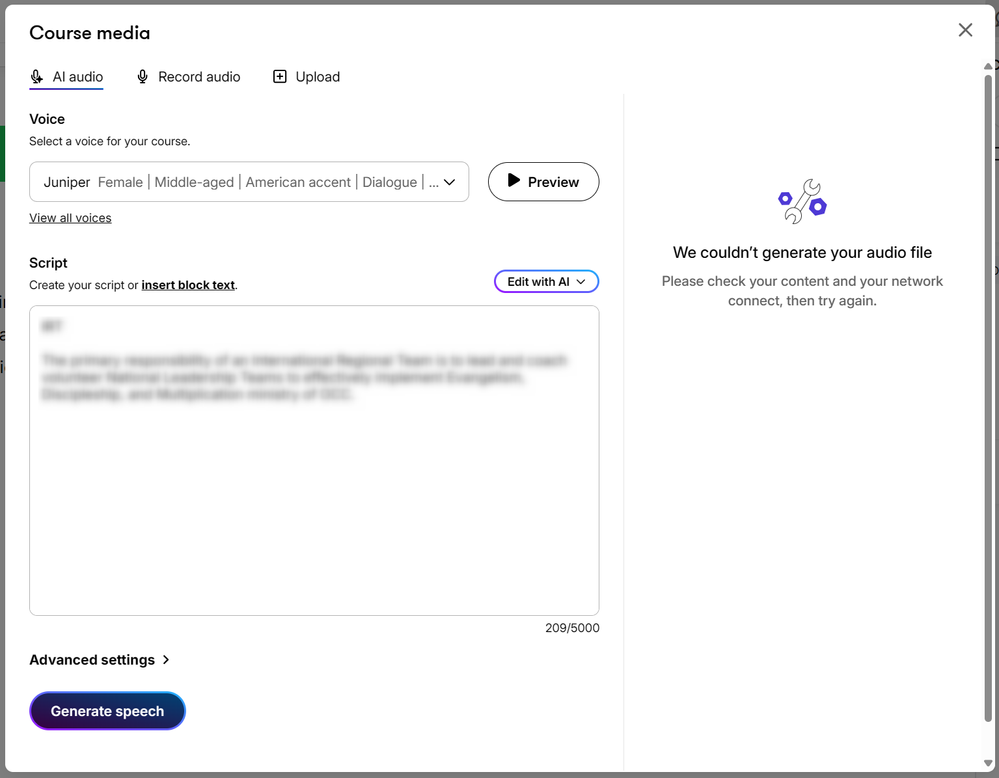Click the Upload plus-square icon
Image resolution: width=999 pixels, height=778 pixels.
[x=280, y=77]
